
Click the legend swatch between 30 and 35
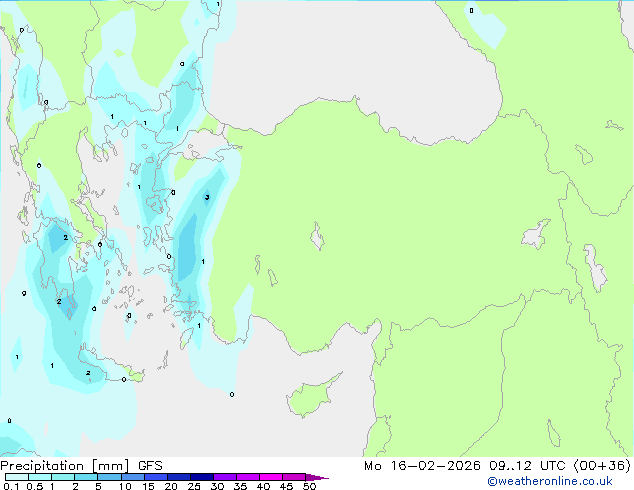click(x=225, y=477)
